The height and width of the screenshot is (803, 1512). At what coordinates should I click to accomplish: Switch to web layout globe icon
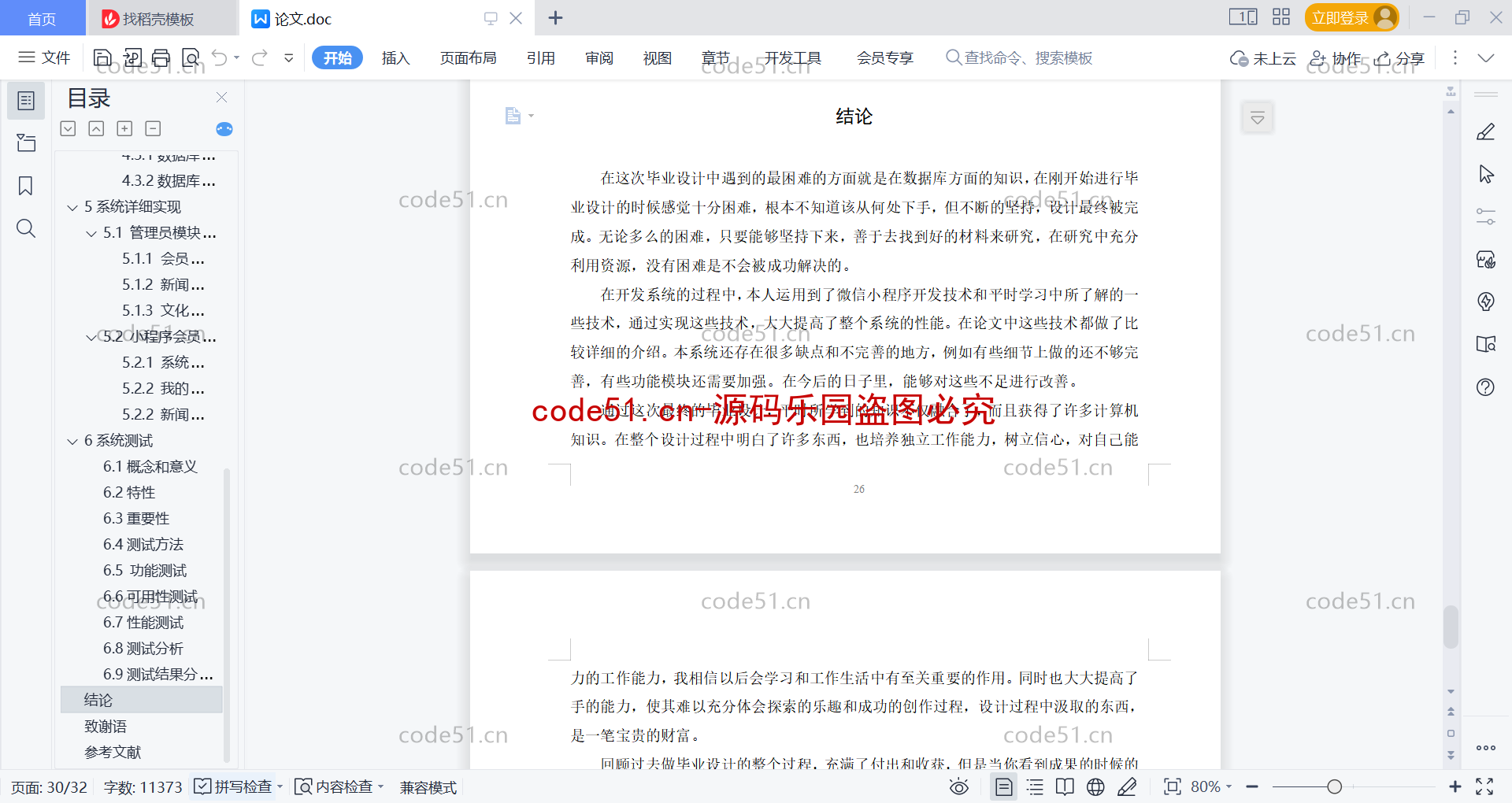1095,786
